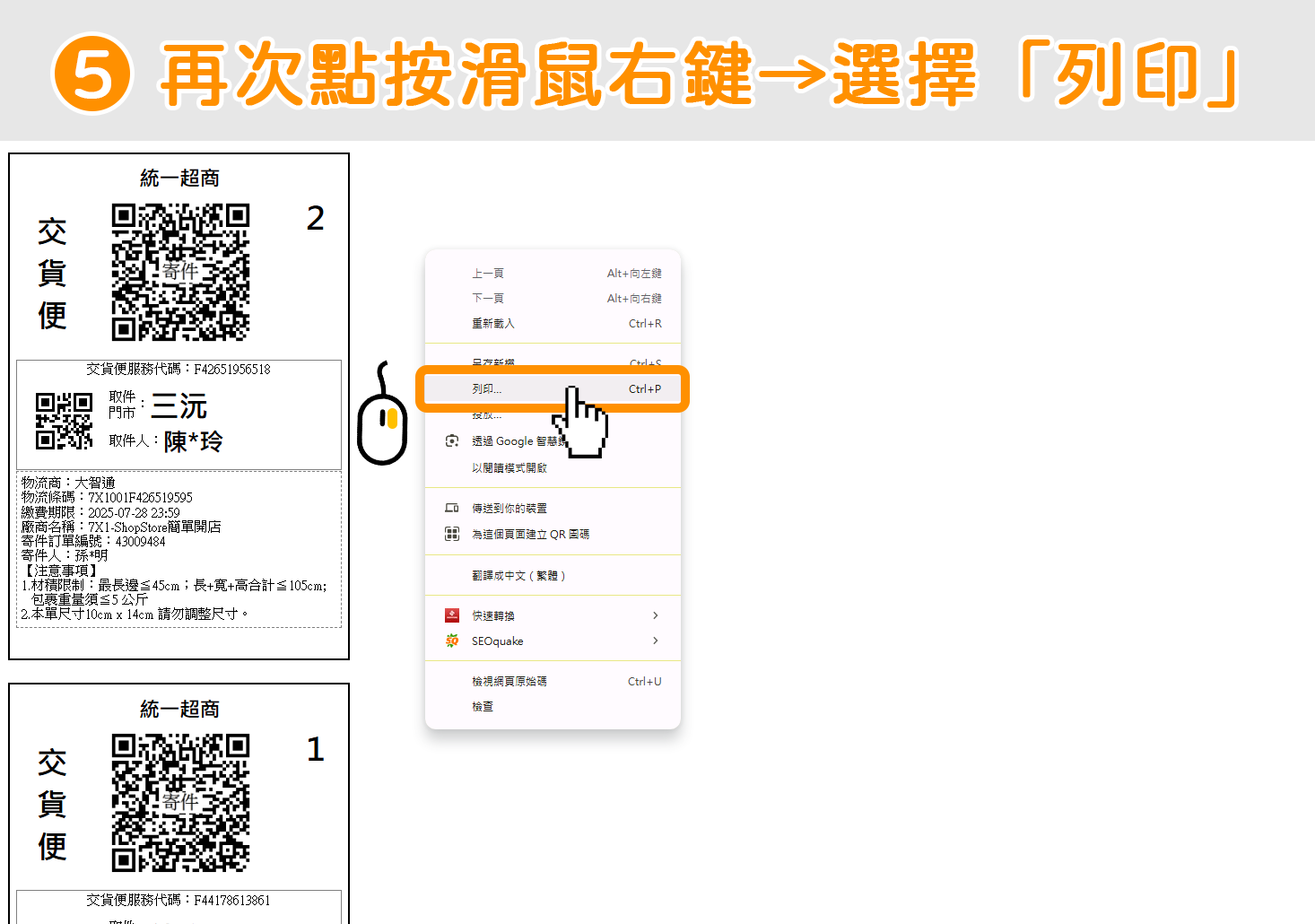Click sender line 寄件人：孫*明
This screenshot has height=924, width=1315.
65,555
